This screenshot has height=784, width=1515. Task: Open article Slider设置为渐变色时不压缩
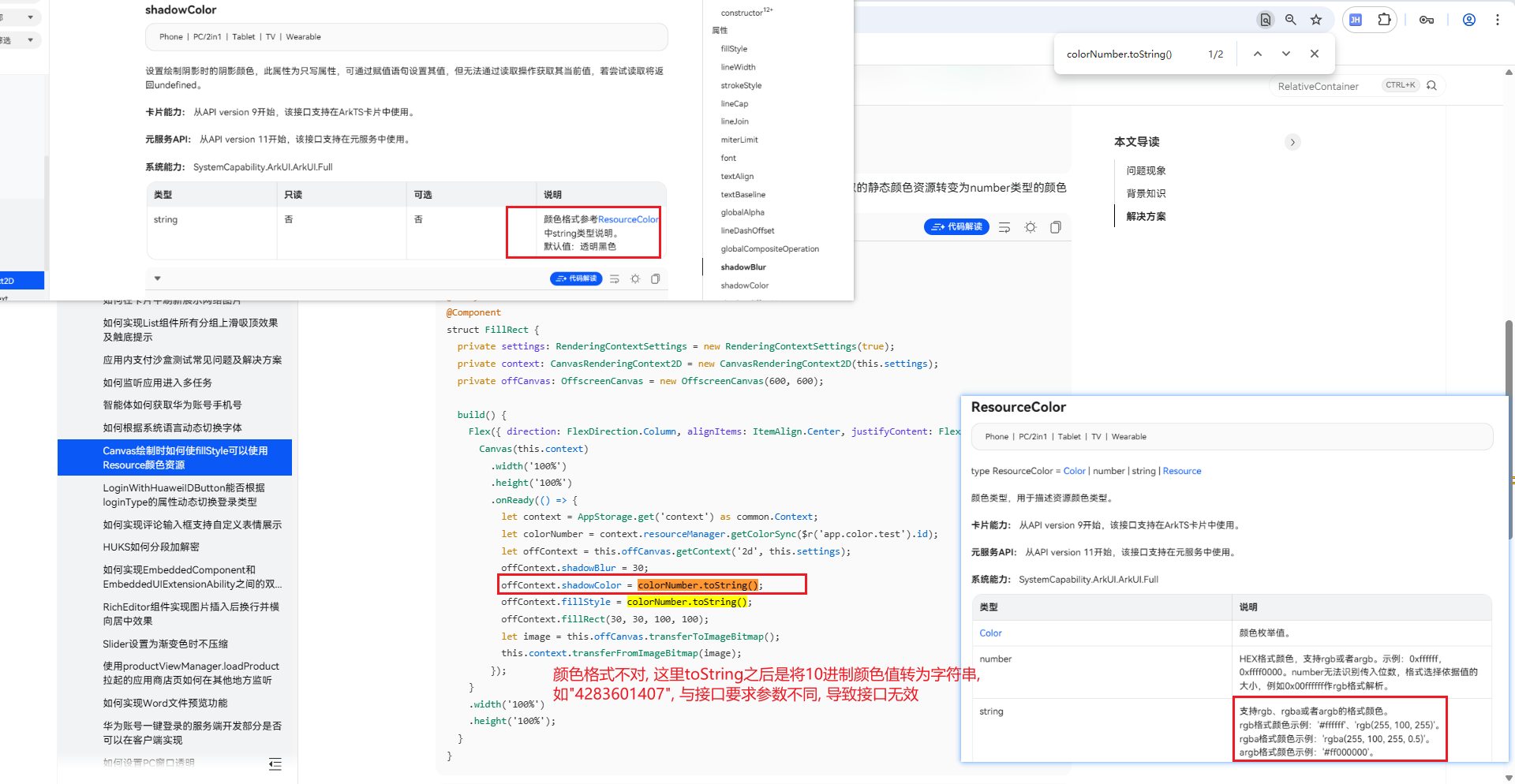165,644
